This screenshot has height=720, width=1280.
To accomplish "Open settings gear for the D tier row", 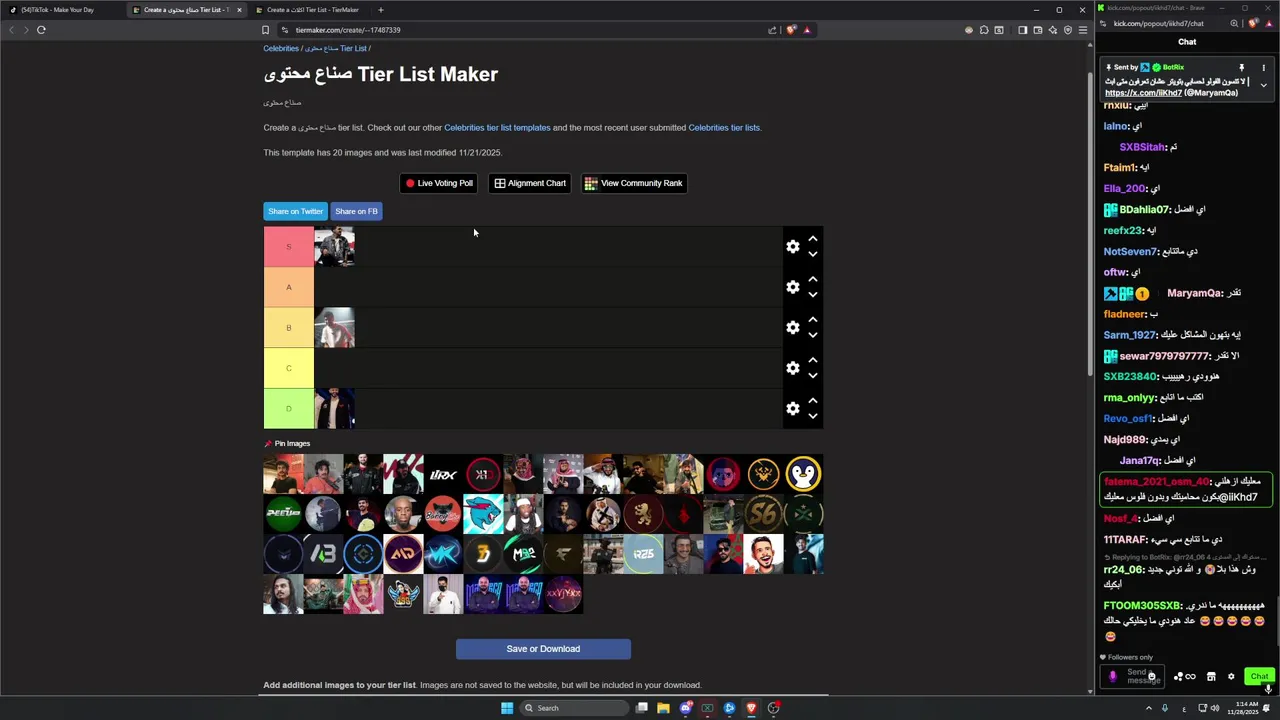I will tap(793, 409).
